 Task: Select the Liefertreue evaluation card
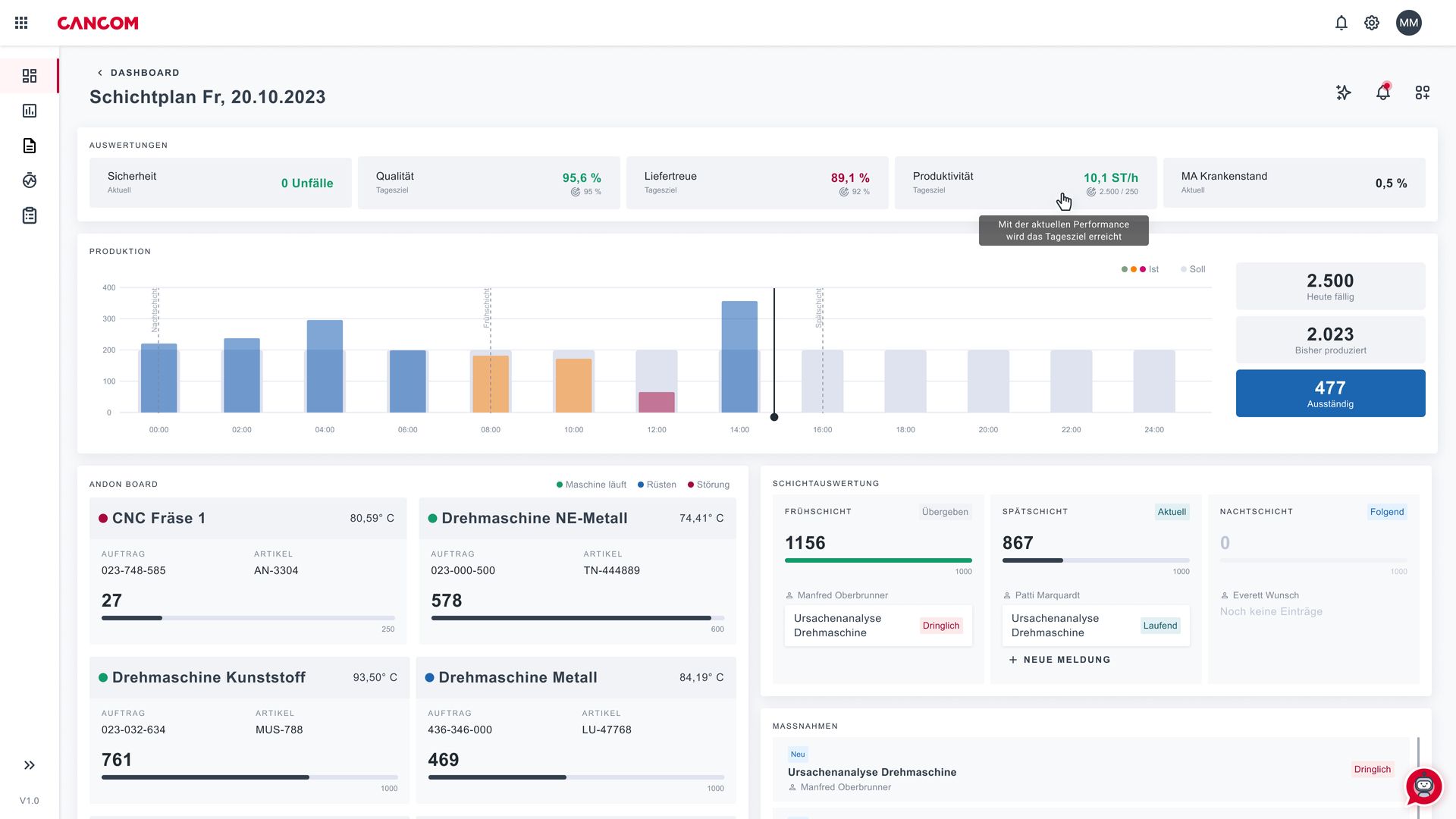(756, 183)
